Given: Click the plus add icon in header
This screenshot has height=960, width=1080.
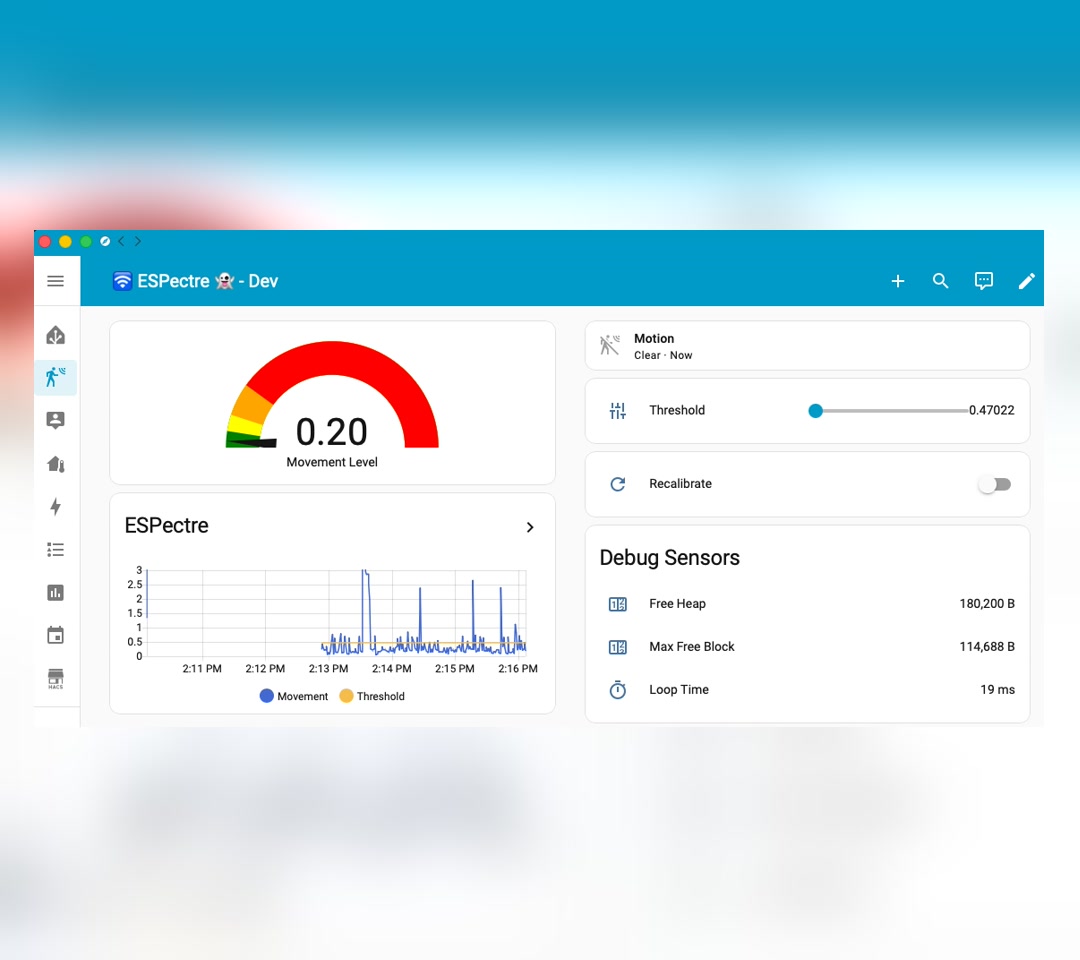Looking at the screenshot, I should point(897,281).
